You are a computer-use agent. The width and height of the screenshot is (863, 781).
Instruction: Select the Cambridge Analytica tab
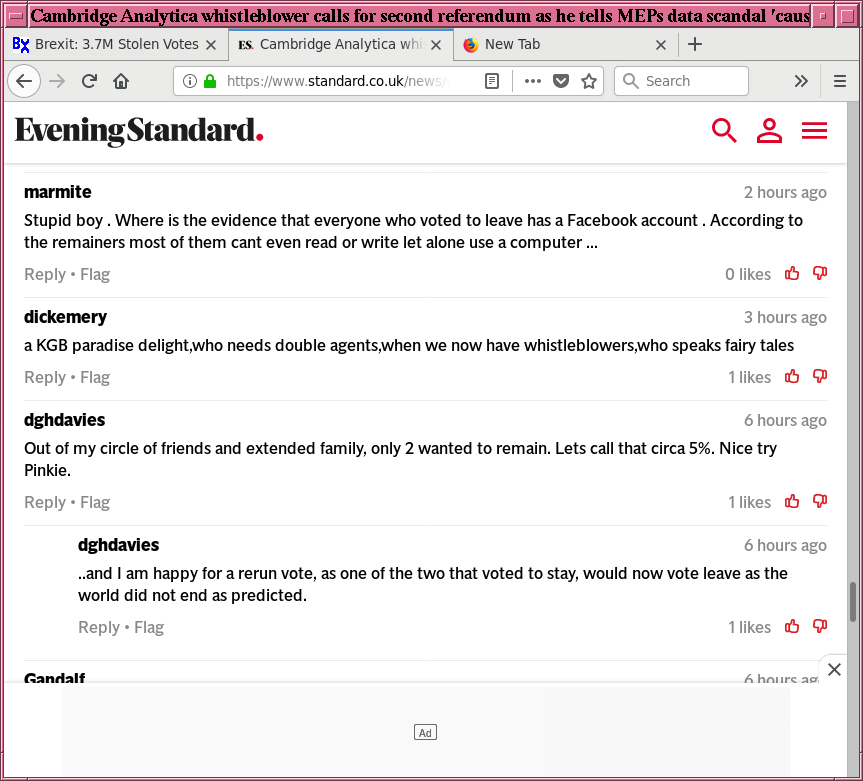click(341, 45)
